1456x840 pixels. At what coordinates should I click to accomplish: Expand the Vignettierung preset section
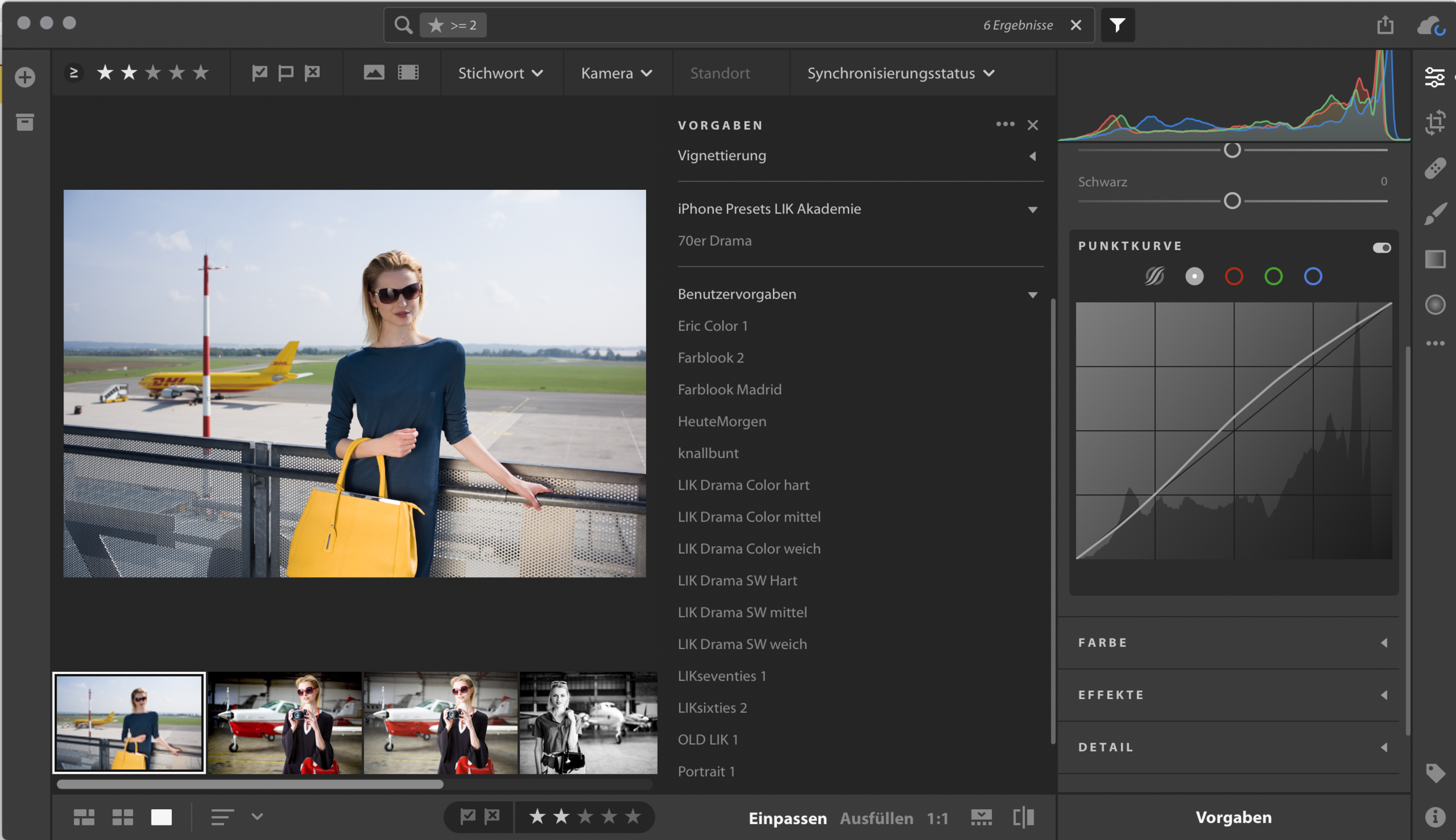point(1033,155)
